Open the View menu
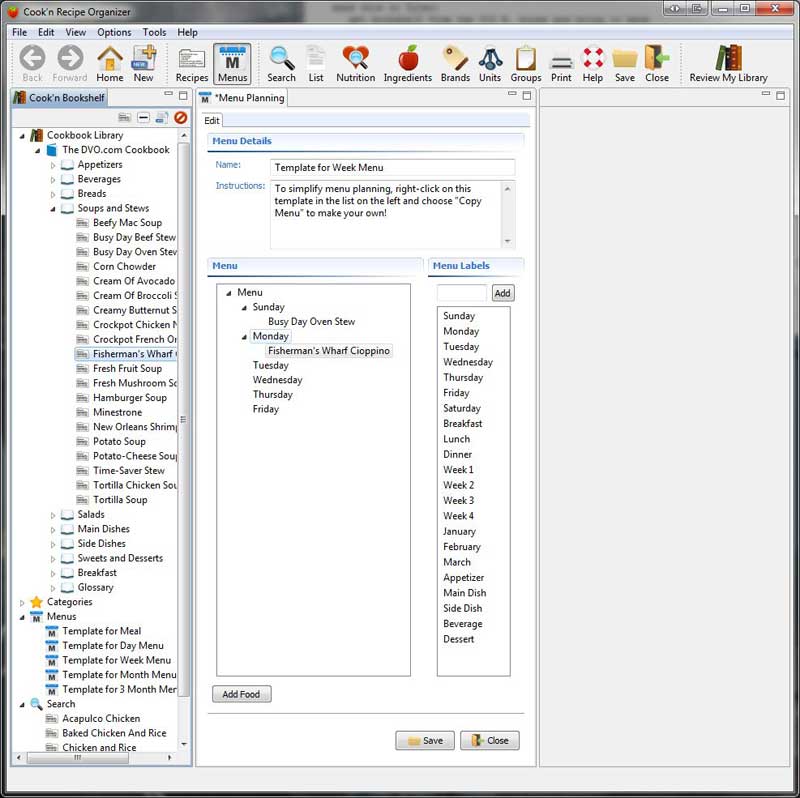The width and height of the screenshot is (800, 798). (76, 32)
